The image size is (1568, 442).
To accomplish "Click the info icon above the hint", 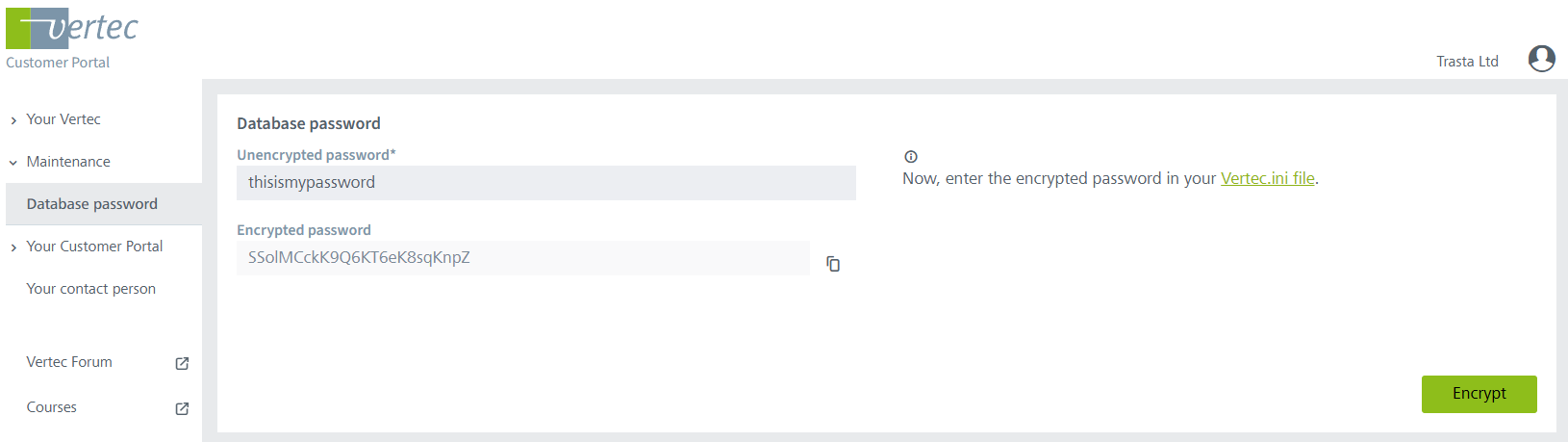I will pos(911,157).
